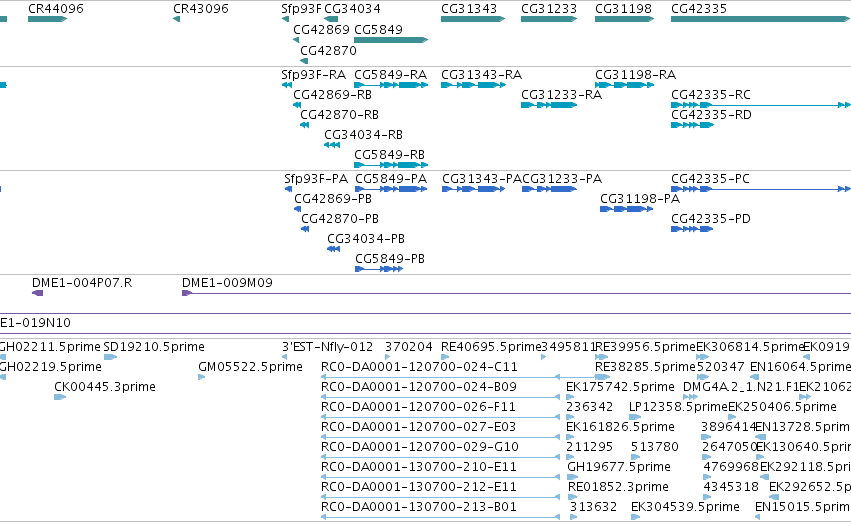The height and width of the screenshot is (522, 851).
Task: Open the CG42335-PC protein label
Action: (710, 179)
